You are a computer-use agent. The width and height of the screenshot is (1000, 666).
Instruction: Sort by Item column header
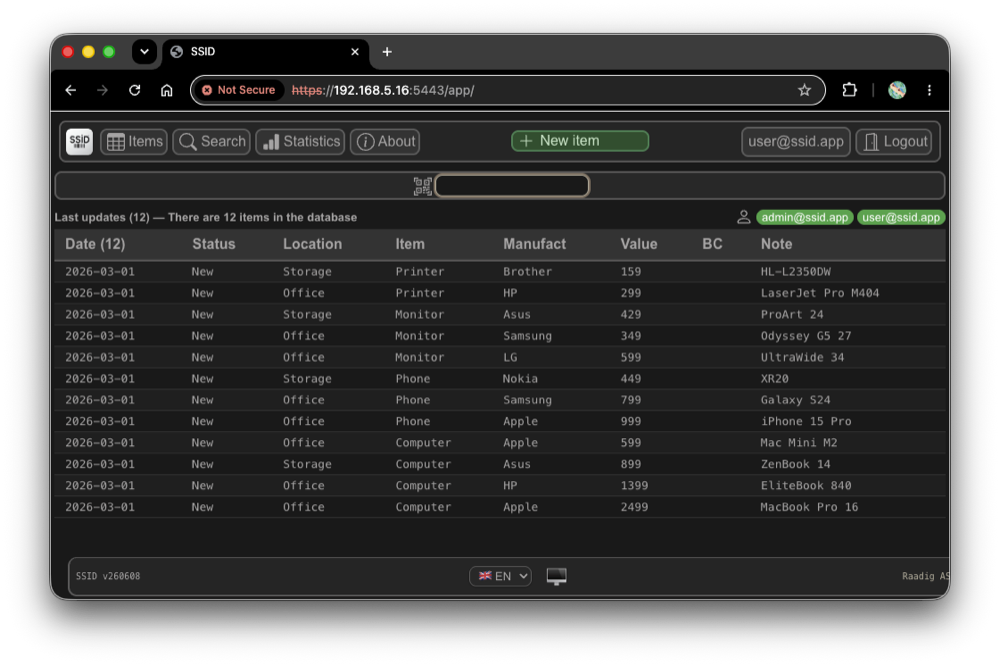(x=409, y=244)
